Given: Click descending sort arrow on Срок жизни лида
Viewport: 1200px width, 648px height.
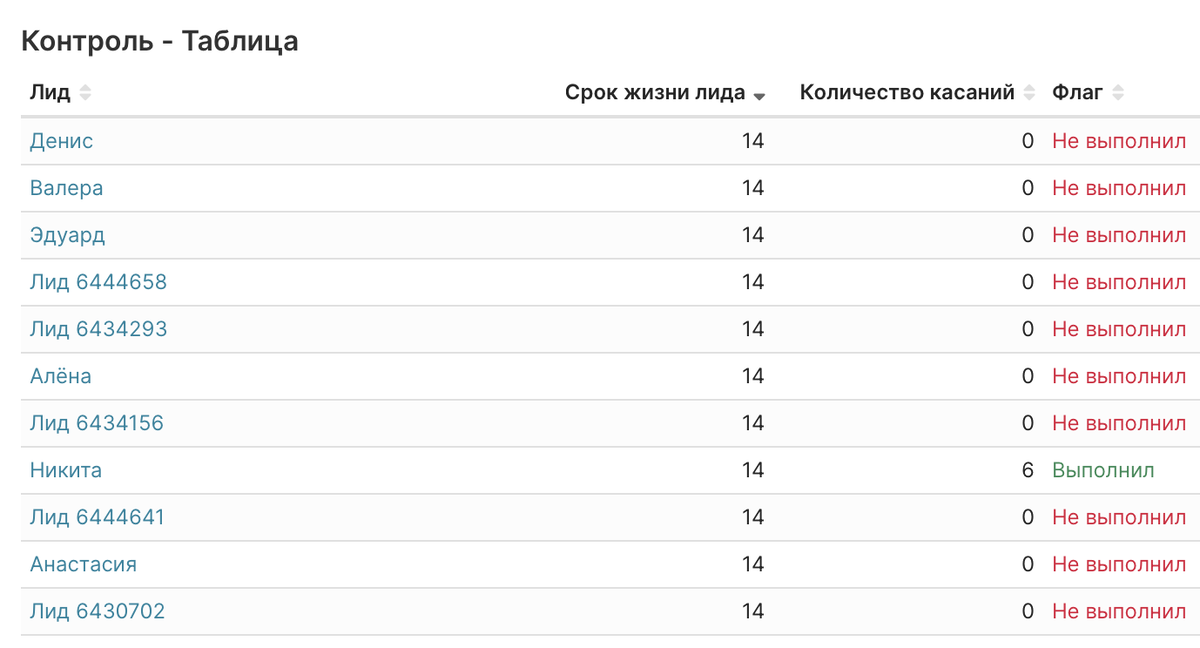Looking at the screenshot, I should point(759,96).
